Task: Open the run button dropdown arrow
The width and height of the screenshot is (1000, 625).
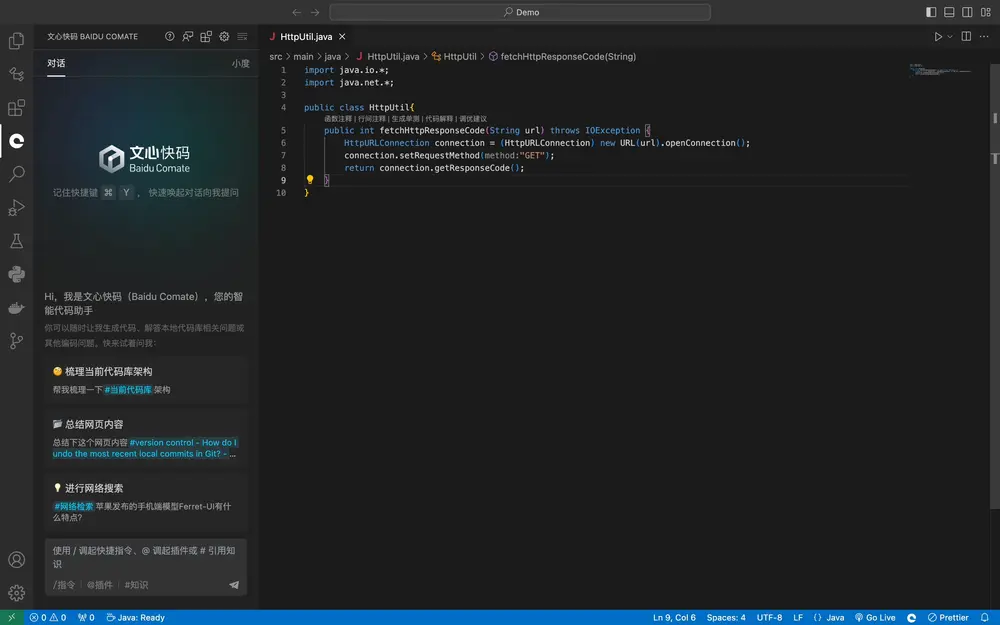Action: 950,37
